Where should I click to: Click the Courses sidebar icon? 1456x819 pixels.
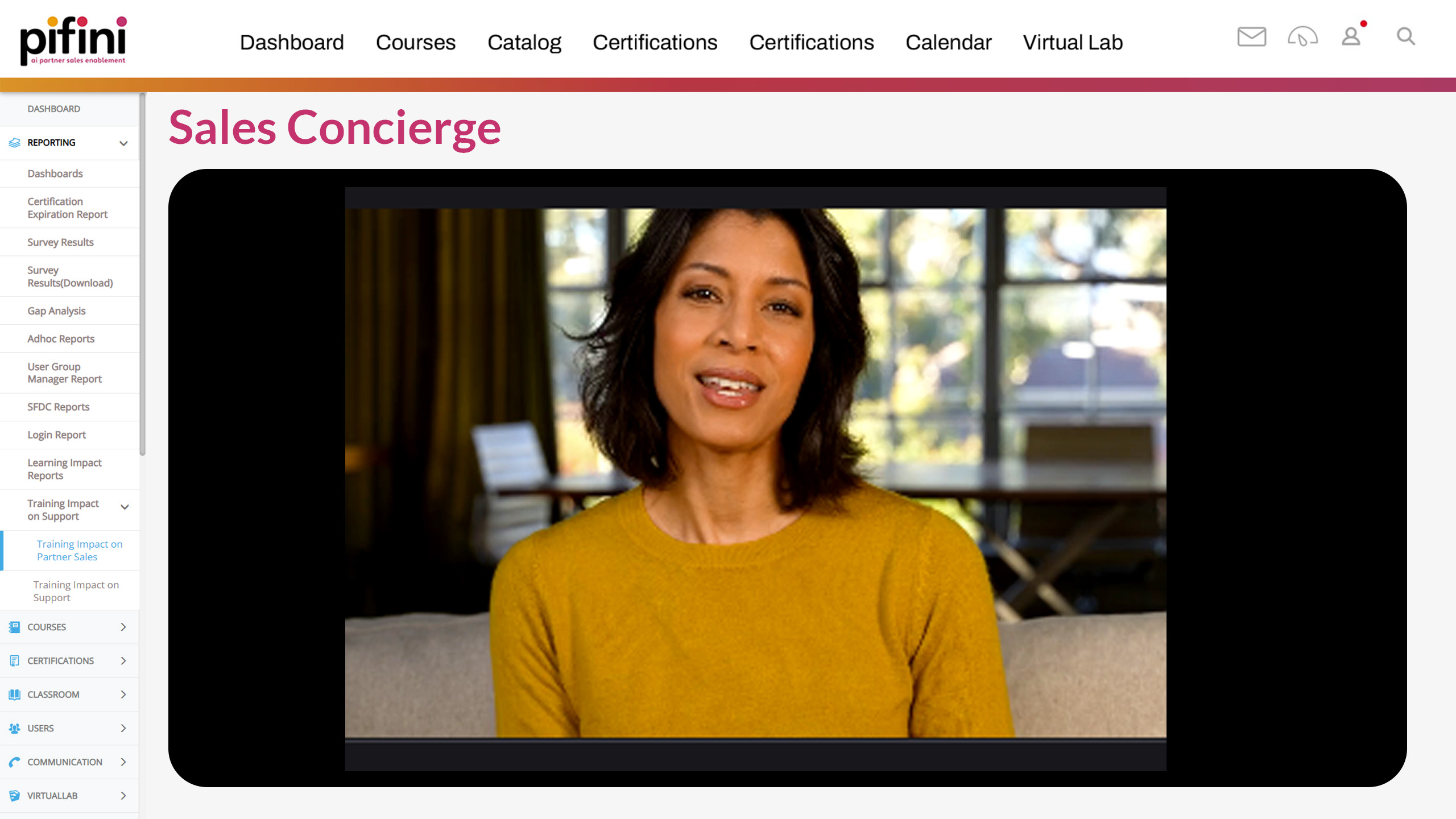[14, 627]
